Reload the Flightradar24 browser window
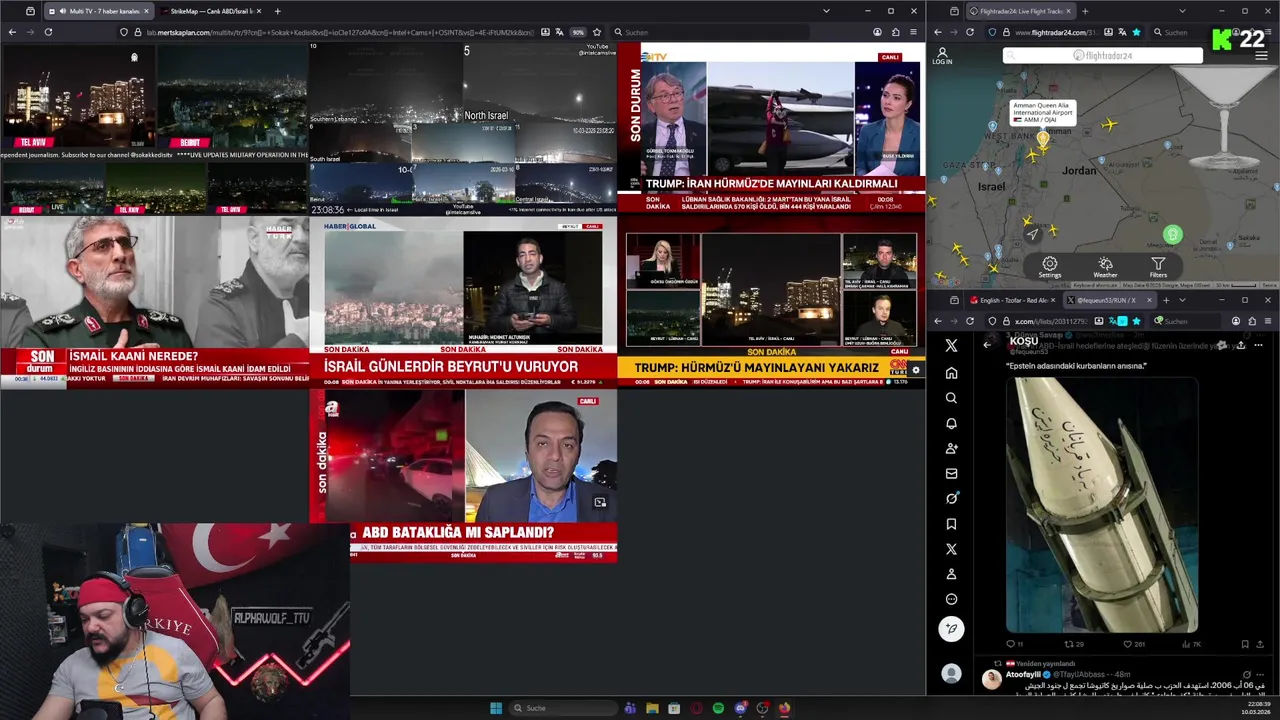The image size is (1280, 720). coord(970,32)
